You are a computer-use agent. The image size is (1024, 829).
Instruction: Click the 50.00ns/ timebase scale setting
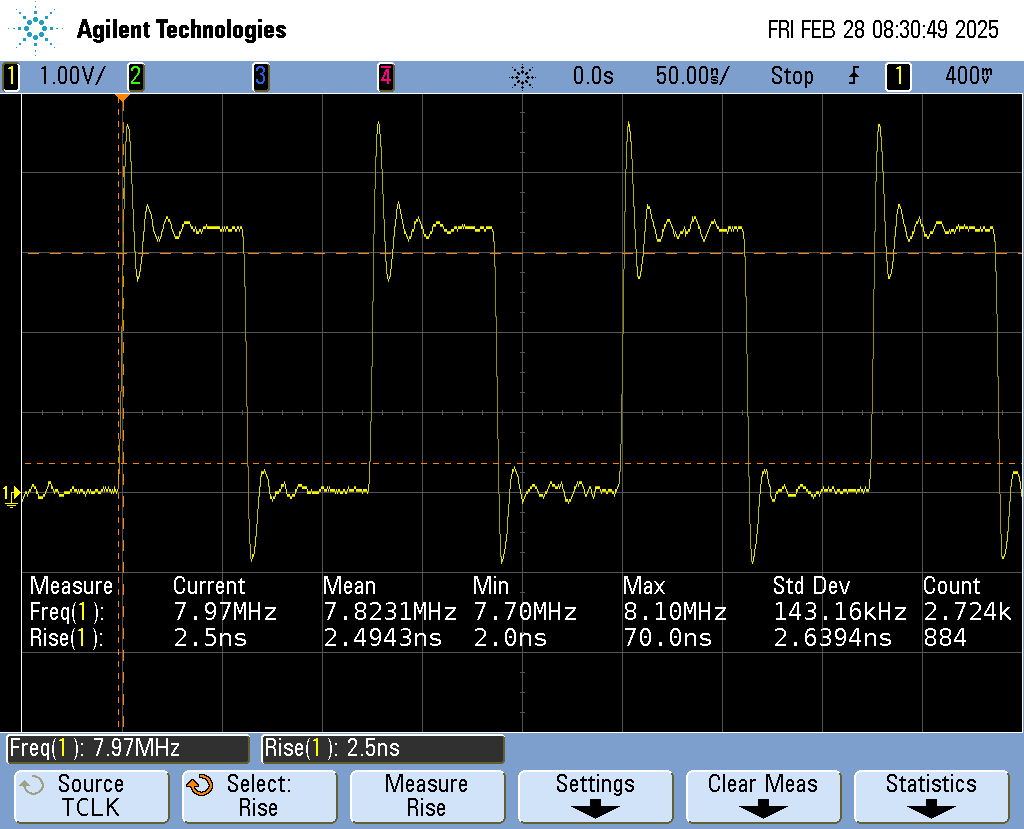pyautogui.click(x=692, y=76)
